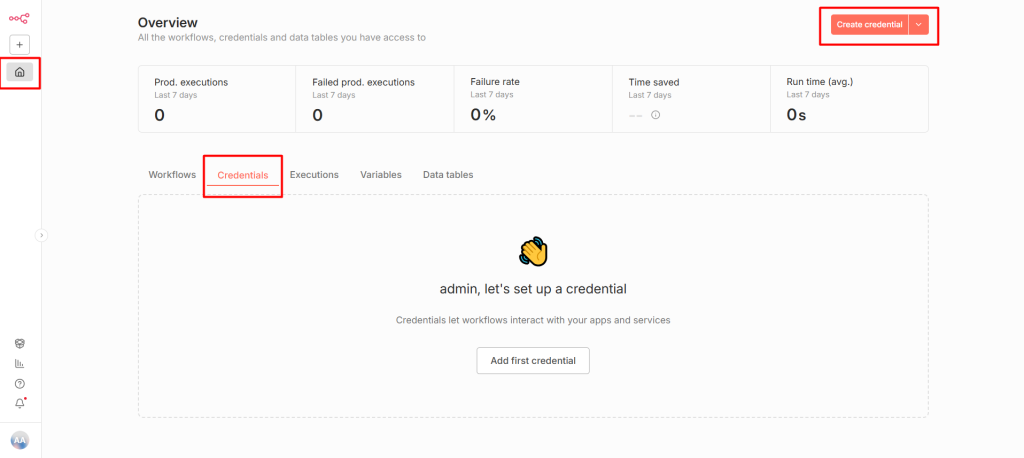
Task: Open the templates box icon in the sidebar
Action: coord(20,343)
